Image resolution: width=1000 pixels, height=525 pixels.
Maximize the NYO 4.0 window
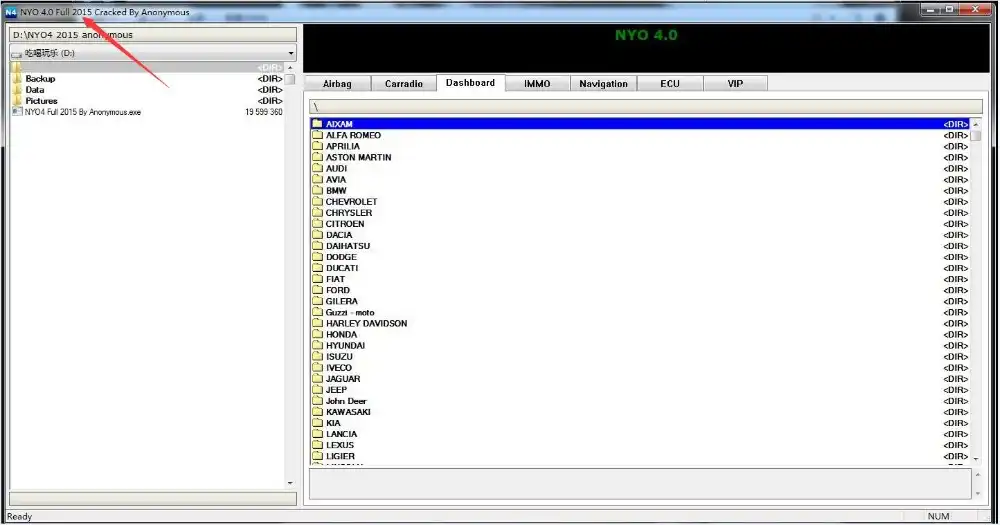click(x=950, y=10)
